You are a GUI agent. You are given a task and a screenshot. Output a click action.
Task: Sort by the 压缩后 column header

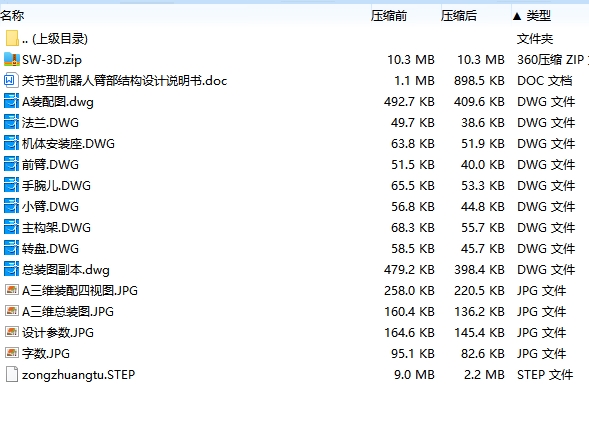(x=459, y=16)
